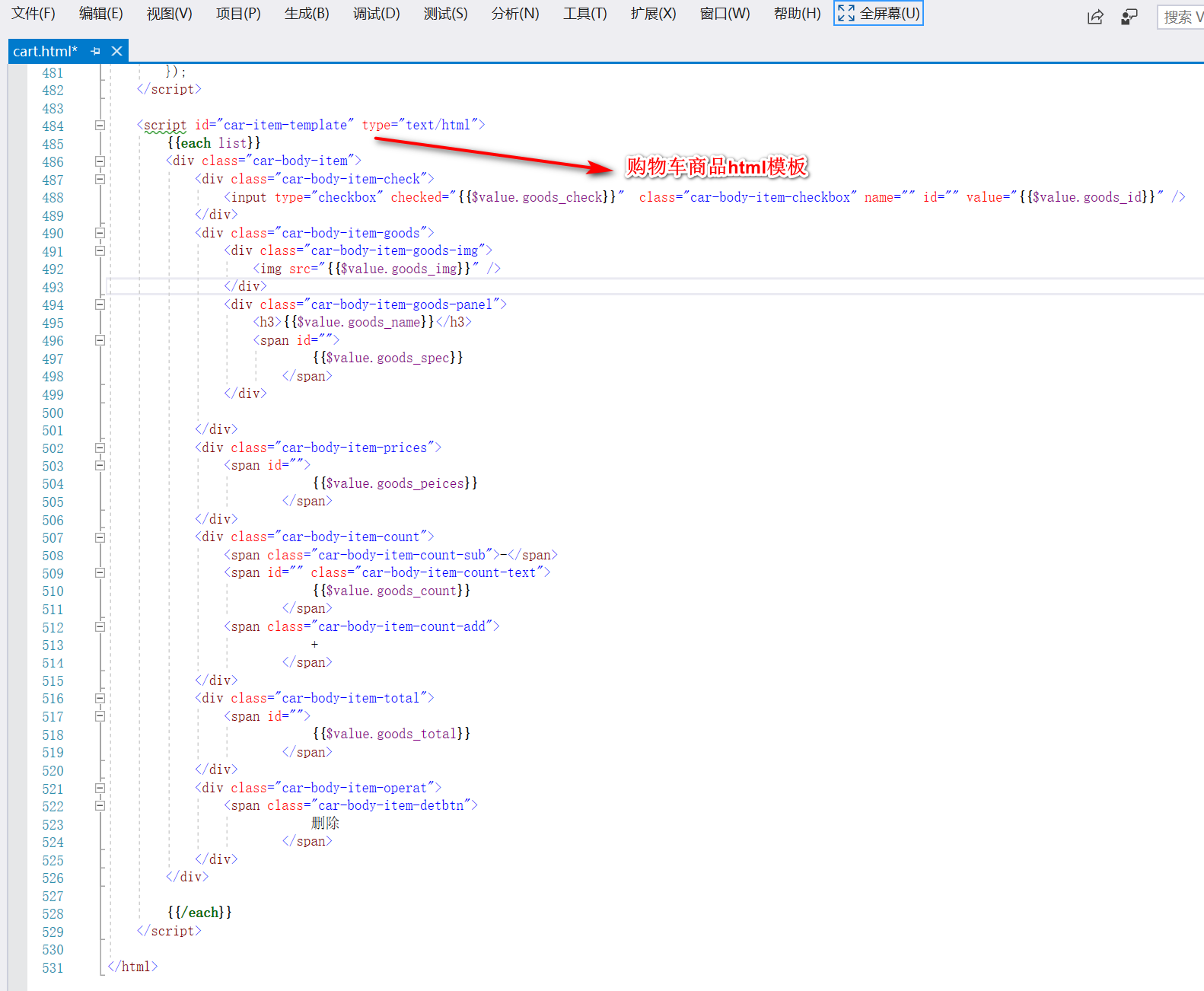Image resolution: width=1204 pixels, height=991 pixels.
Task: Pin the cart.html tab
Action: 95,51
